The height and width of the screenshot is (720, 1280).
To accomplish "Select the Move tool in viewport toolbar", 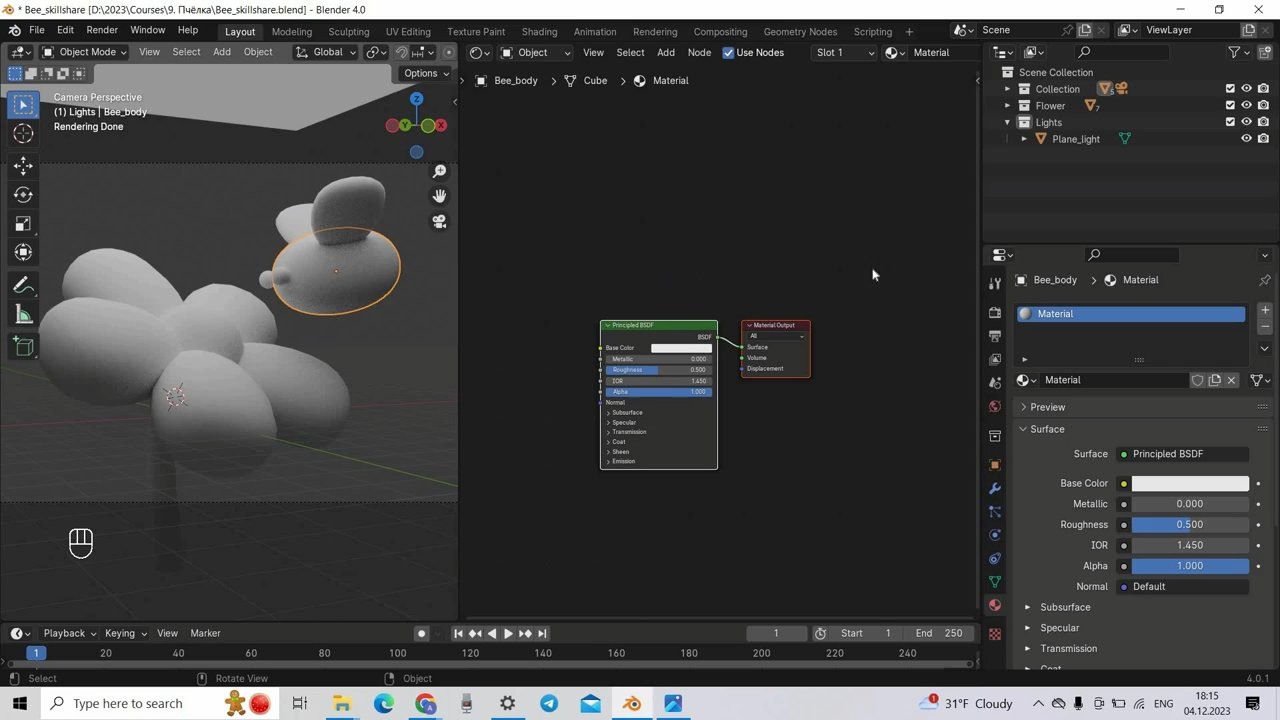I will click(23, 166).
